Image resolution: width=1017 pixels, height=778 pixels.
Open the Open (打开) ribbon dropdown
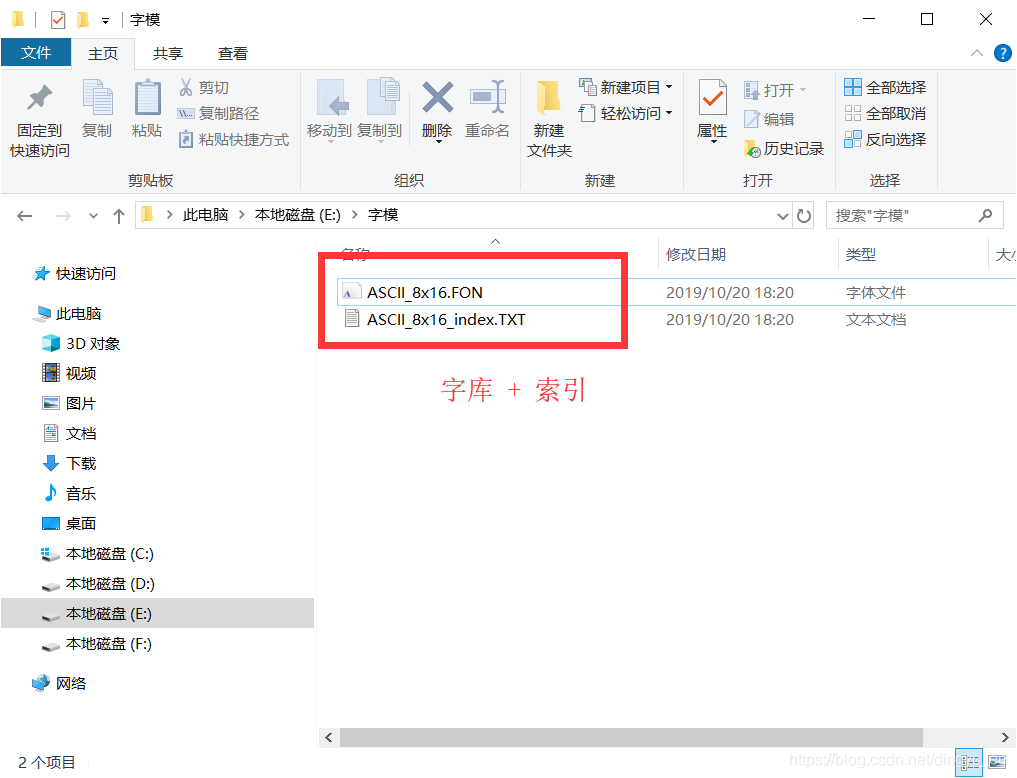[802, 89]
